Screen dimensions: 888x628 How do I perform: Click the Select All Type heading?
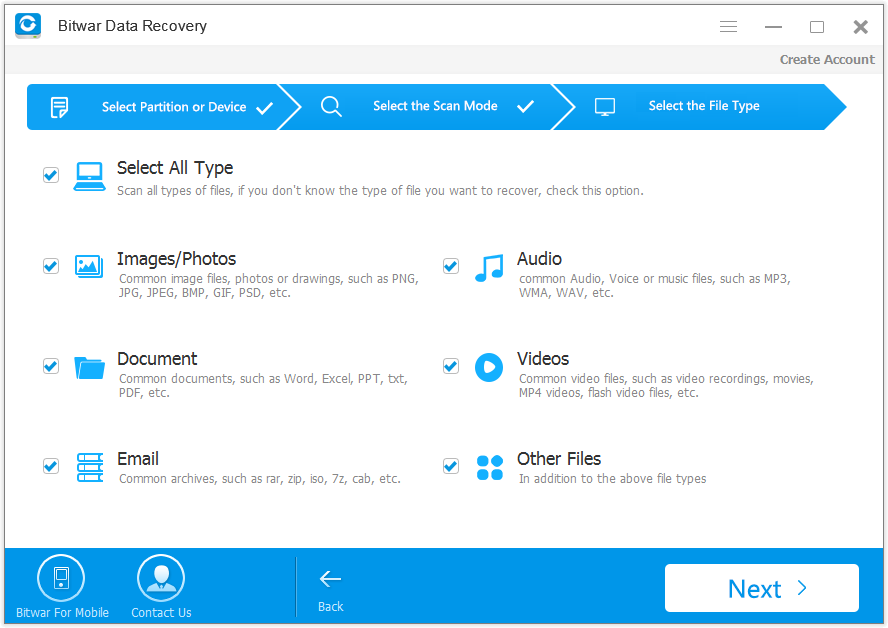[175, 168]
